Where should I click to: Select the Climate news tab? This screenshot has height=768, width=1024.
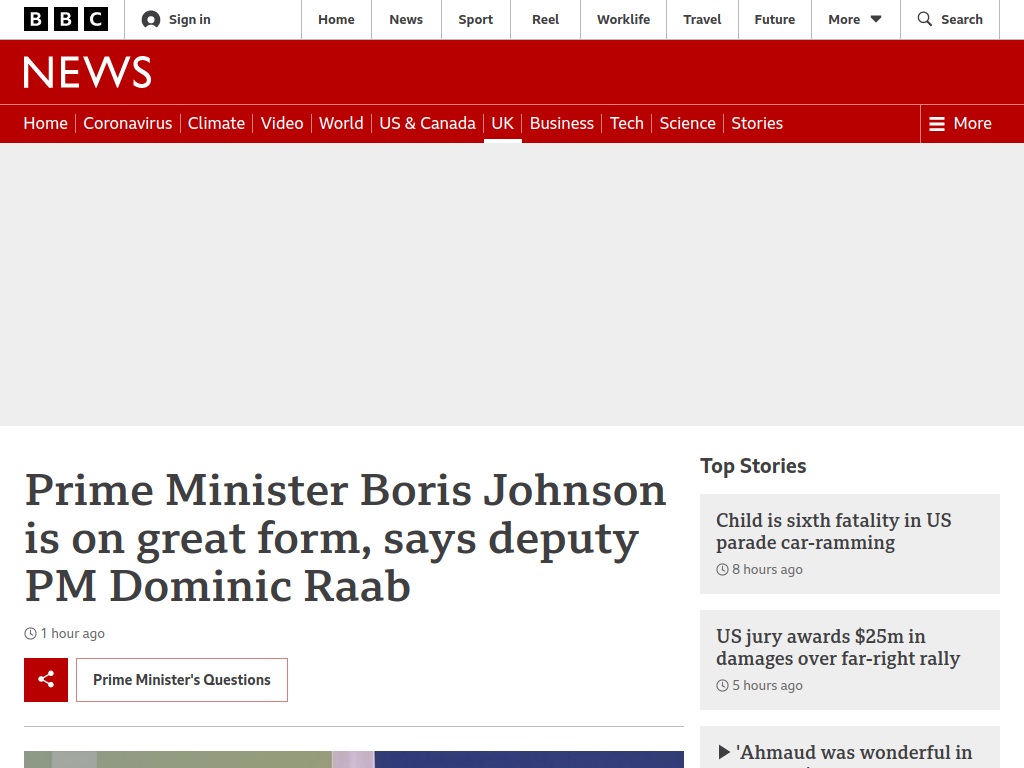coord(216,123)
